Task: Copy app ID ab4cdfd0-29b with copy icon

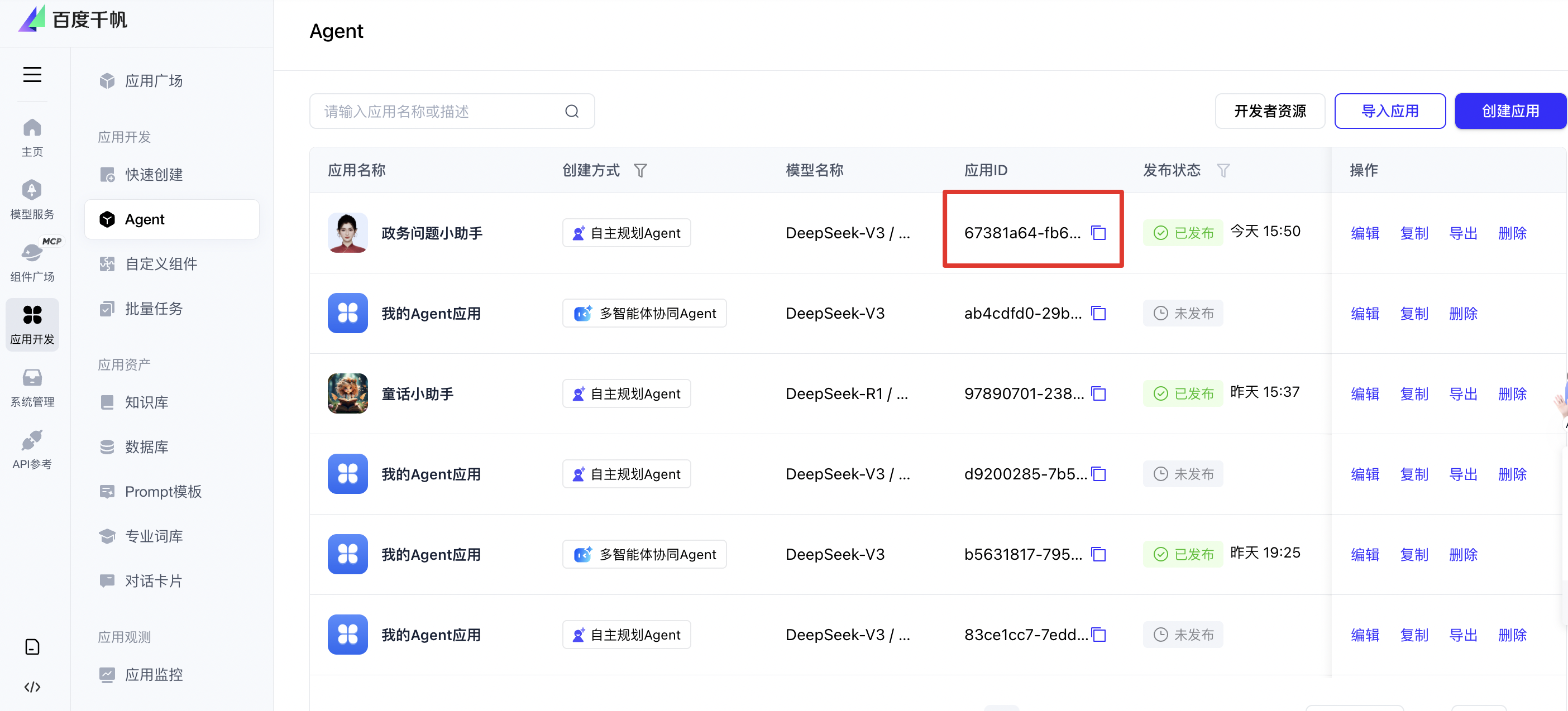Action: coord(1098,313)
